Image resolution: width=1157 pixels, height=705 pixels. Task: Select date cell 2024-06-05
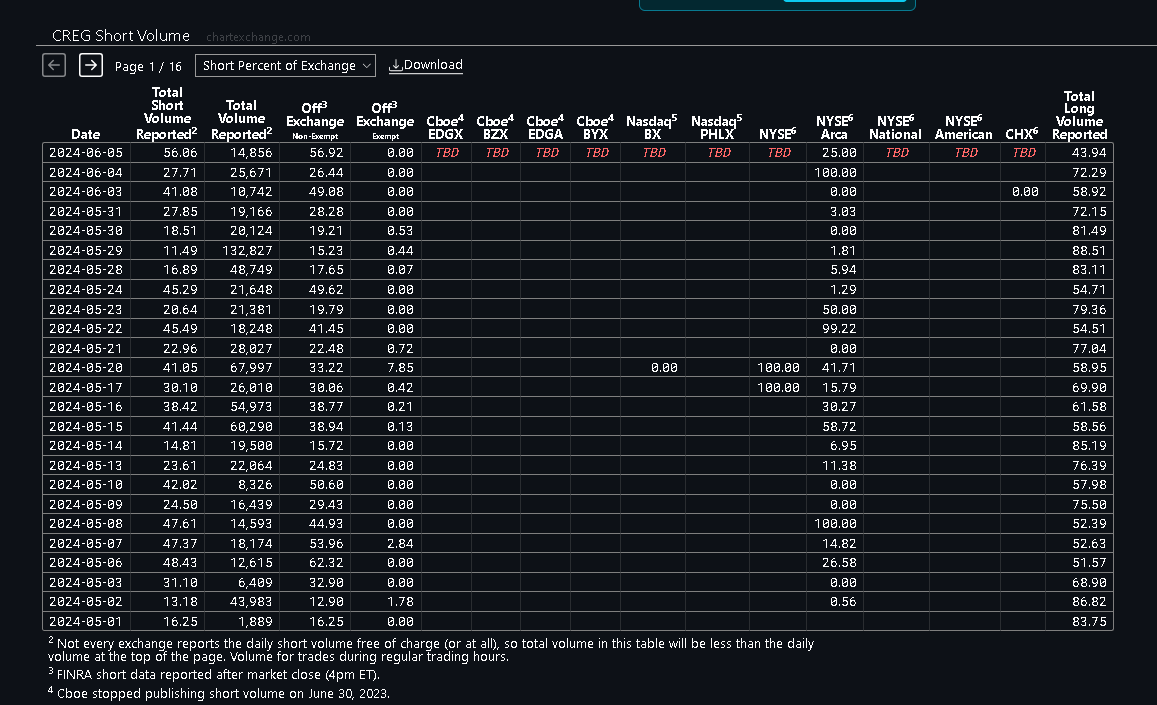86,153
